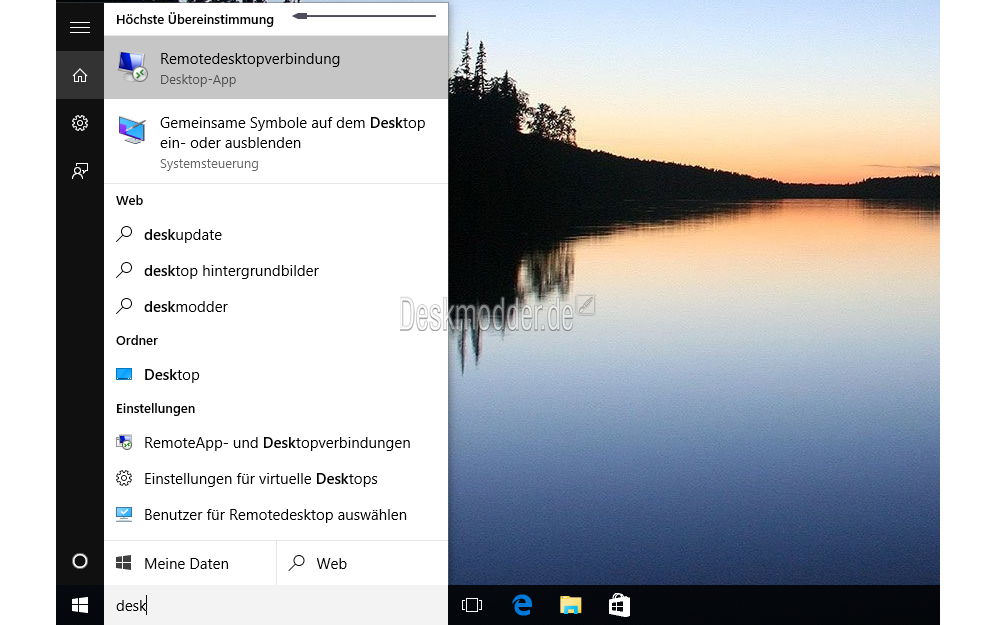Search the web for deskupdate
Screen dimensions: 993x625
click(x=276, y=235)
